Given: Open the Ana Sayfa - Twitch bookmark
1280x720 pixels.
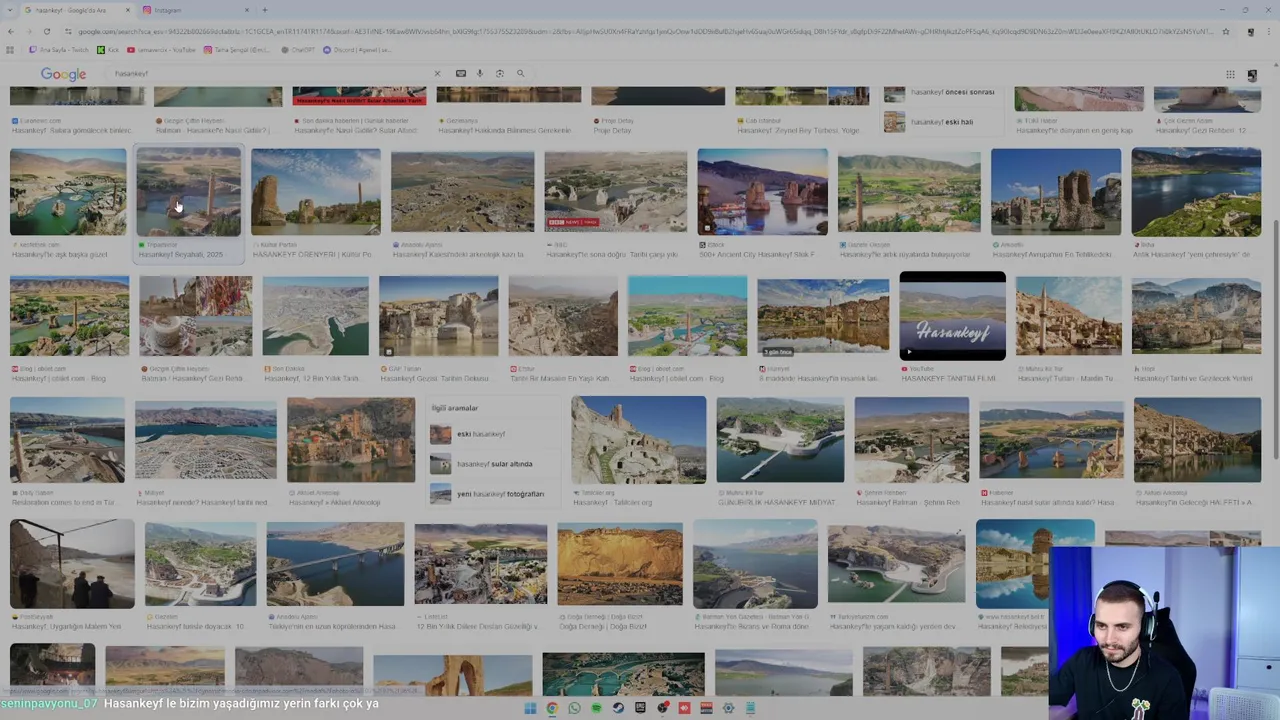Looking at the screenshot, I should (60, 49).
